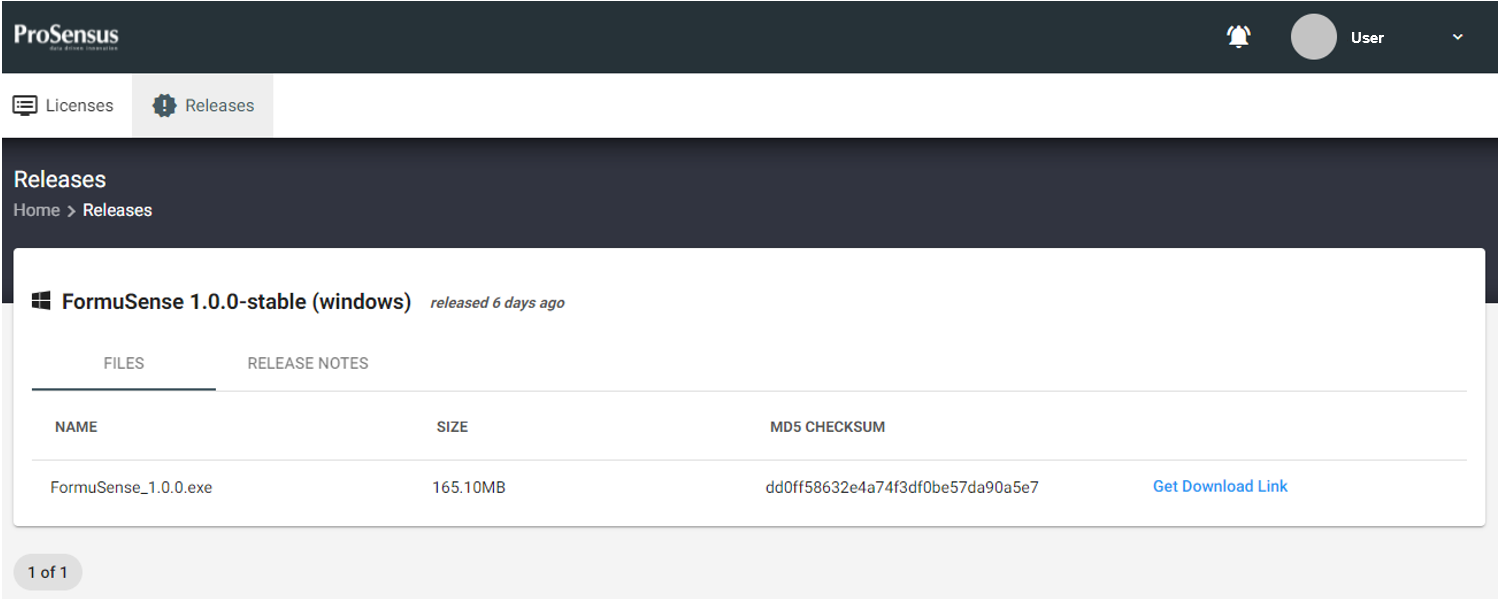The height and width of the screenshot is (599, 1500).
Task: Click the 1 of 1 pagination control
Action: tap(47, 572)
